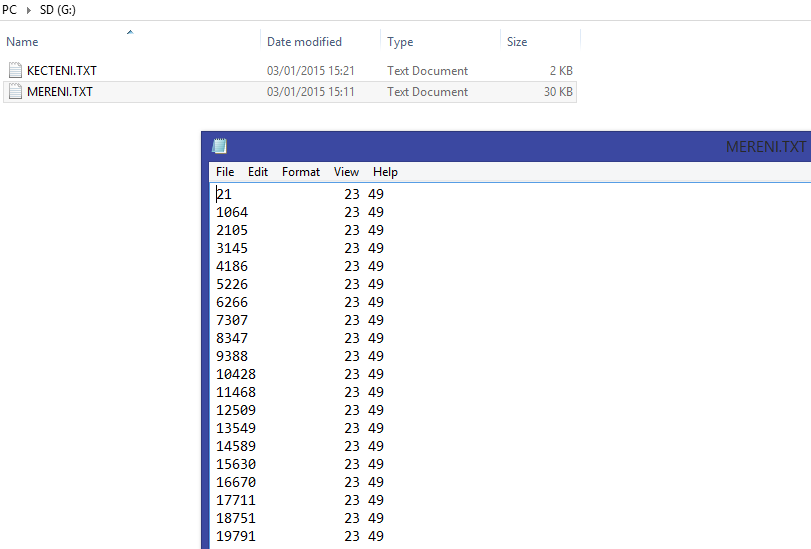Click the MERENI.TXT Notepad title bar text
This screenshot has width=811, height=549.
click(x=765, y=146)
